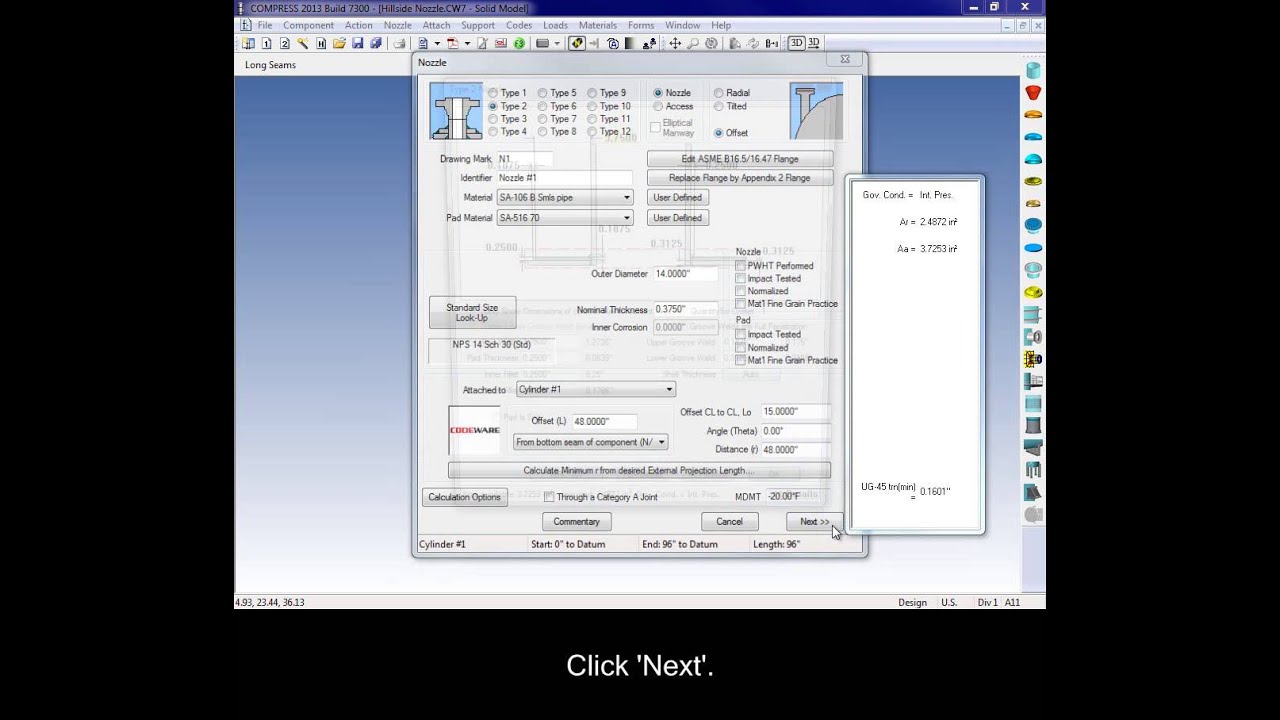1280x720 pixels.
Task: Click the red cone icon in sidebar
Action: [x=1033, y=92]
